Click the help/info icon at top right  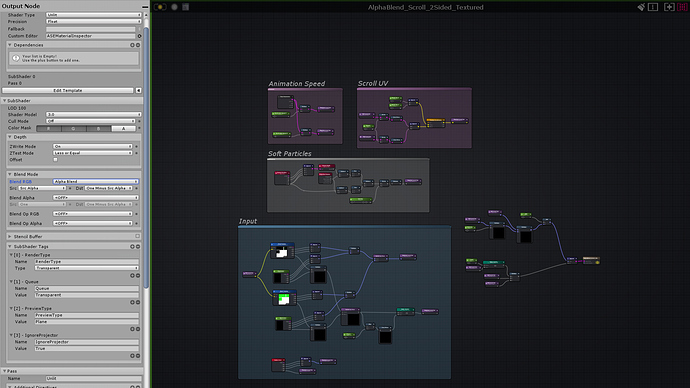click(x=653, y=7)
